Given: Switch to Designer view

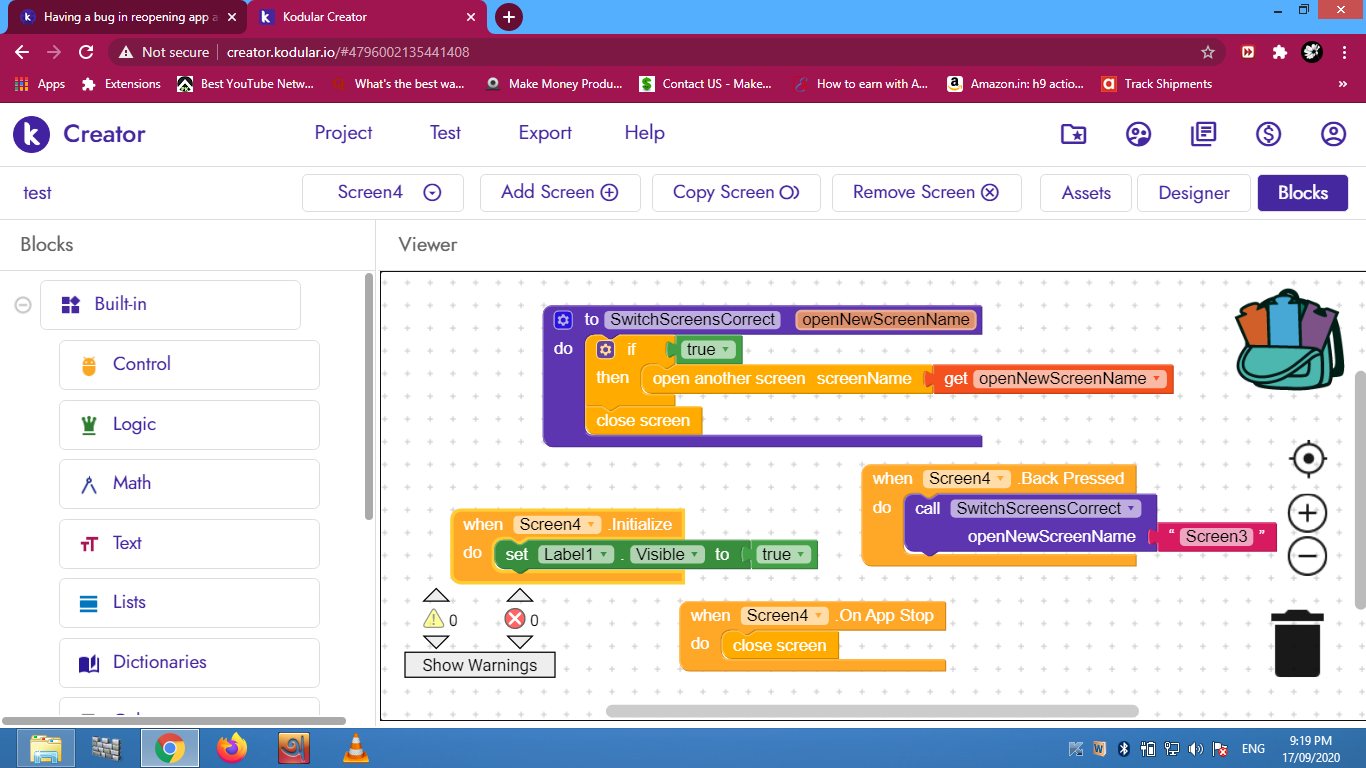Looking at the screenshot, I should pyautogui.click(x=1193, y=193).
